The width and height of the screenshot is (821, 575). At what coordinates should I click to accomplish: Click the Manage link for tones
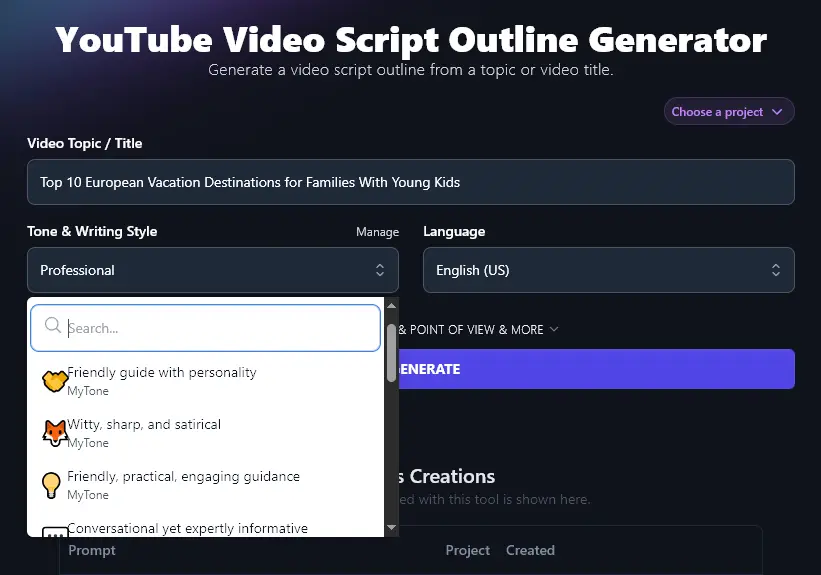(x=377, y=232)
